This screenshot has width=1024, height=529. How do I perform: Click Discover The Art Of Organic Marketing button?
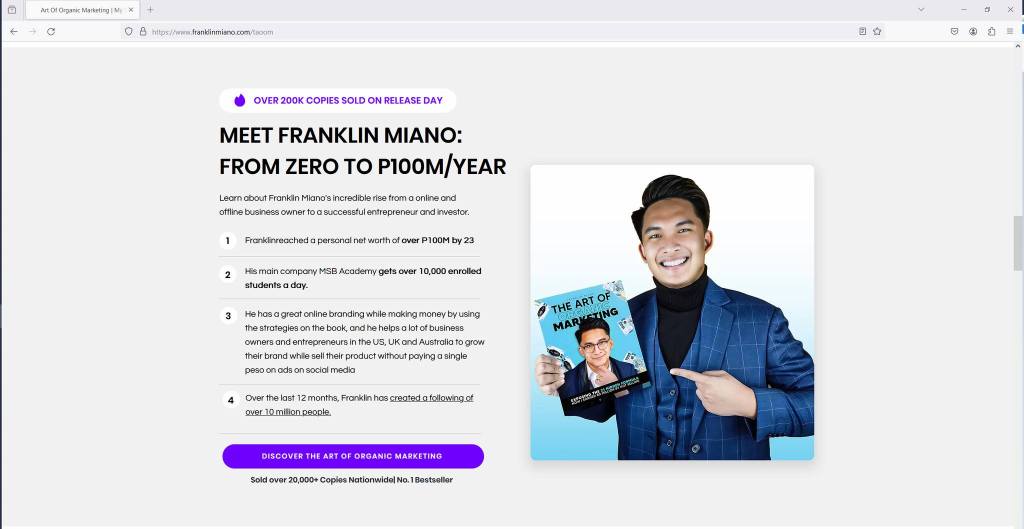[353, 457]
